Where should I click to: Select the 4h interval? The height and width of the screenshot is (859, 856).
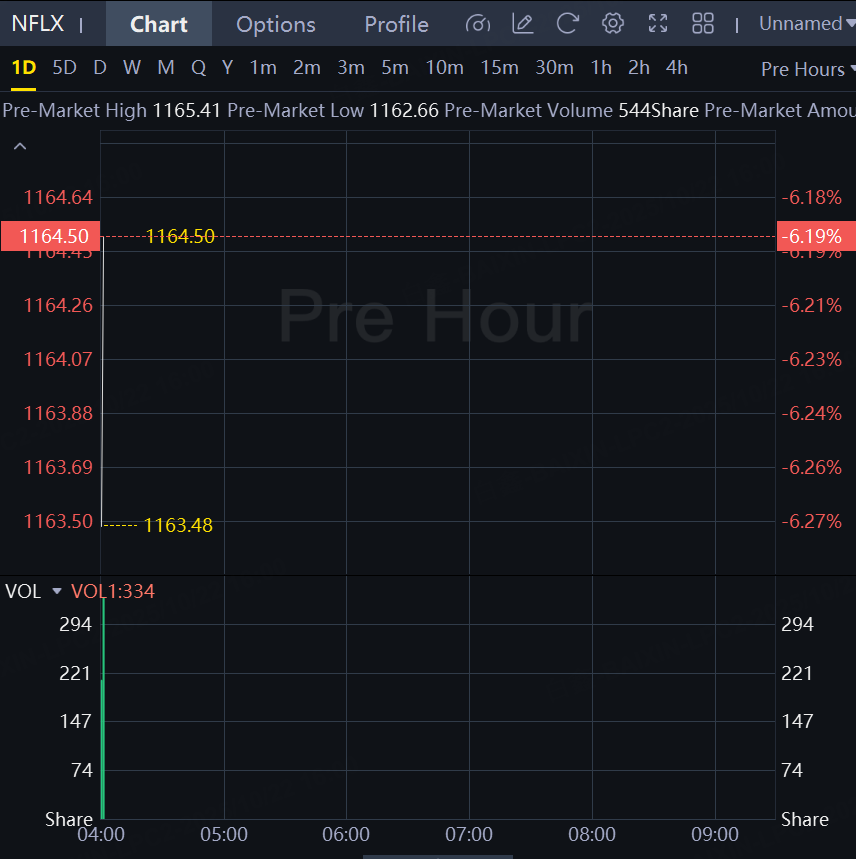pos(676,68)
